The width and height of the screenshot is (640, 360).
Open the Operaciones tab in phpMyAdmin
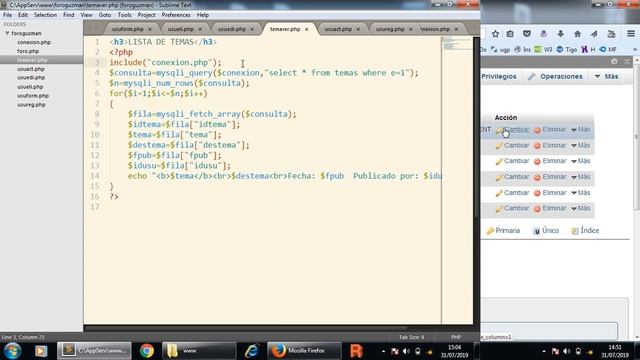(x=555, y=76)
